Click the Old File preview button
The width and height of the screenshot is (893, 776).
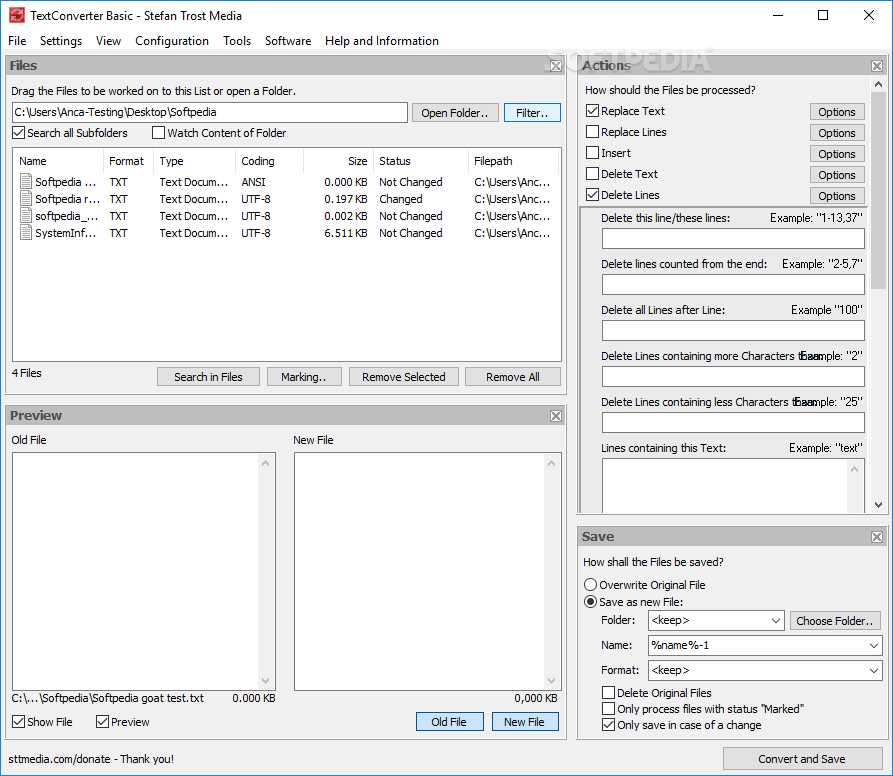coord(449,722)
